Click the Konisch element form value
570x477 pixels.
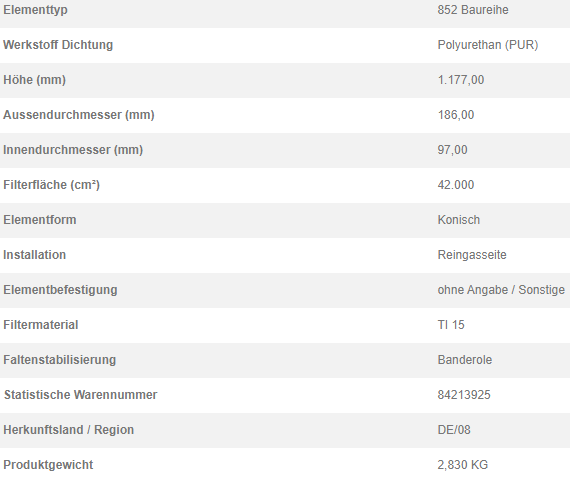click(459, 220)
